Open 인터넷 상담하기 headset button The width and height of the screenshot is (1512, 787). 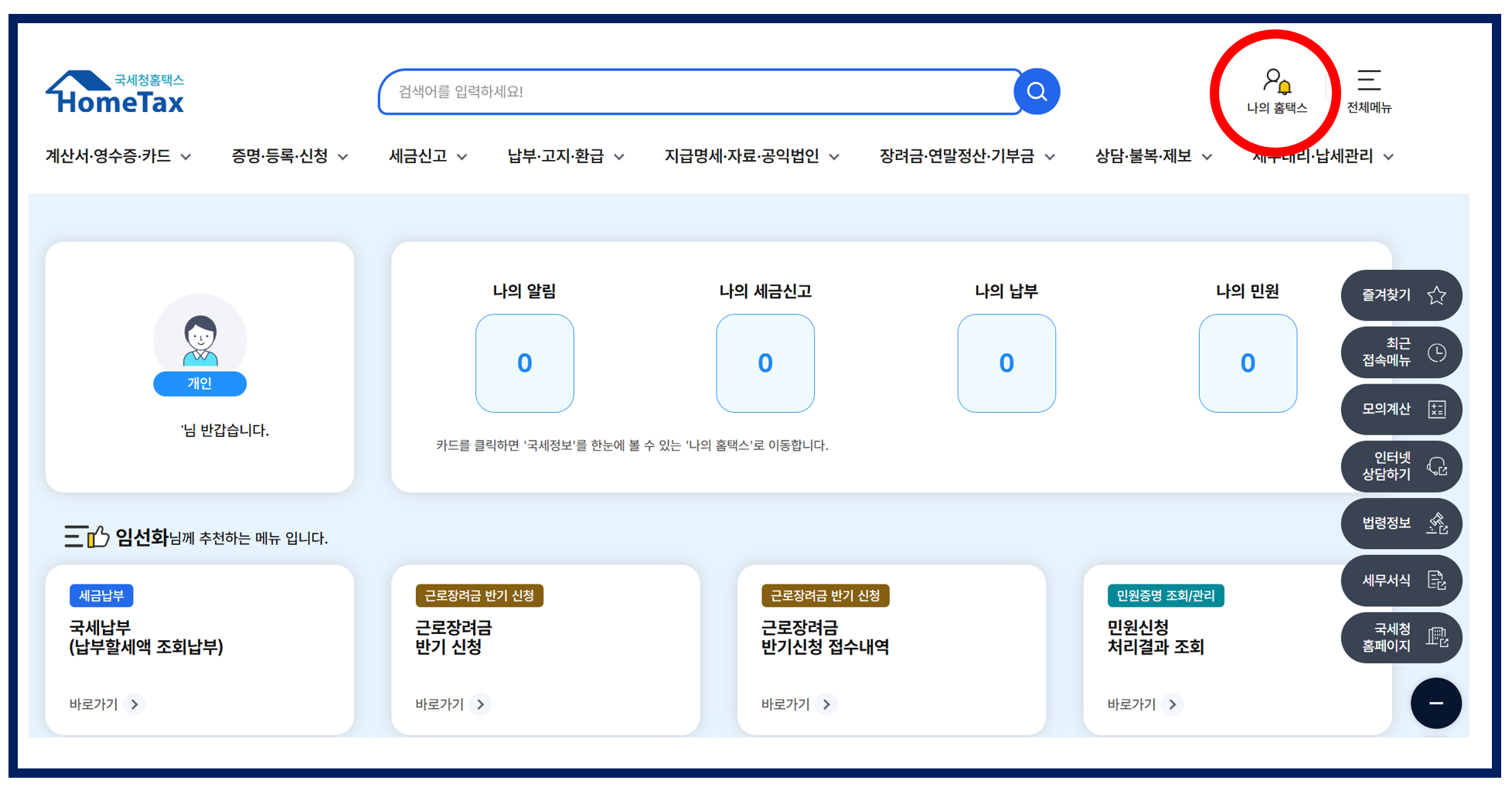[x=1401, y=467]
